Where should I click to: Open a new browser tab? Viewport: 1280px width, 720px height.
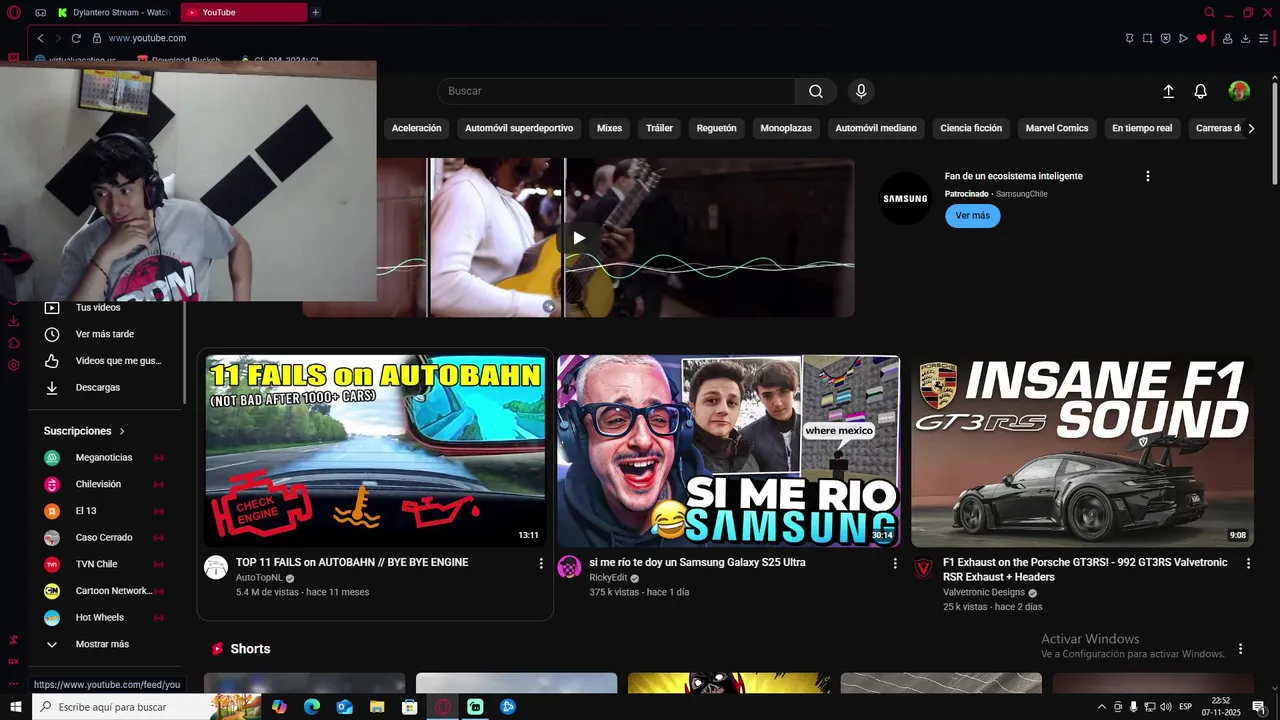pos(315,12)
